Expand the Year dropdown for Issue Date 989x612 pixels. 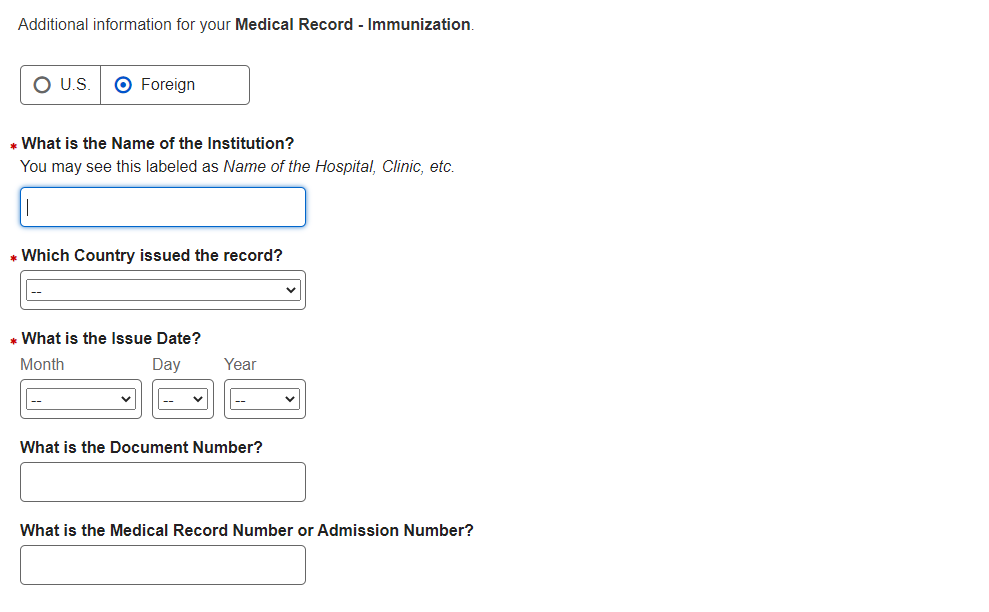pos(265,399)
